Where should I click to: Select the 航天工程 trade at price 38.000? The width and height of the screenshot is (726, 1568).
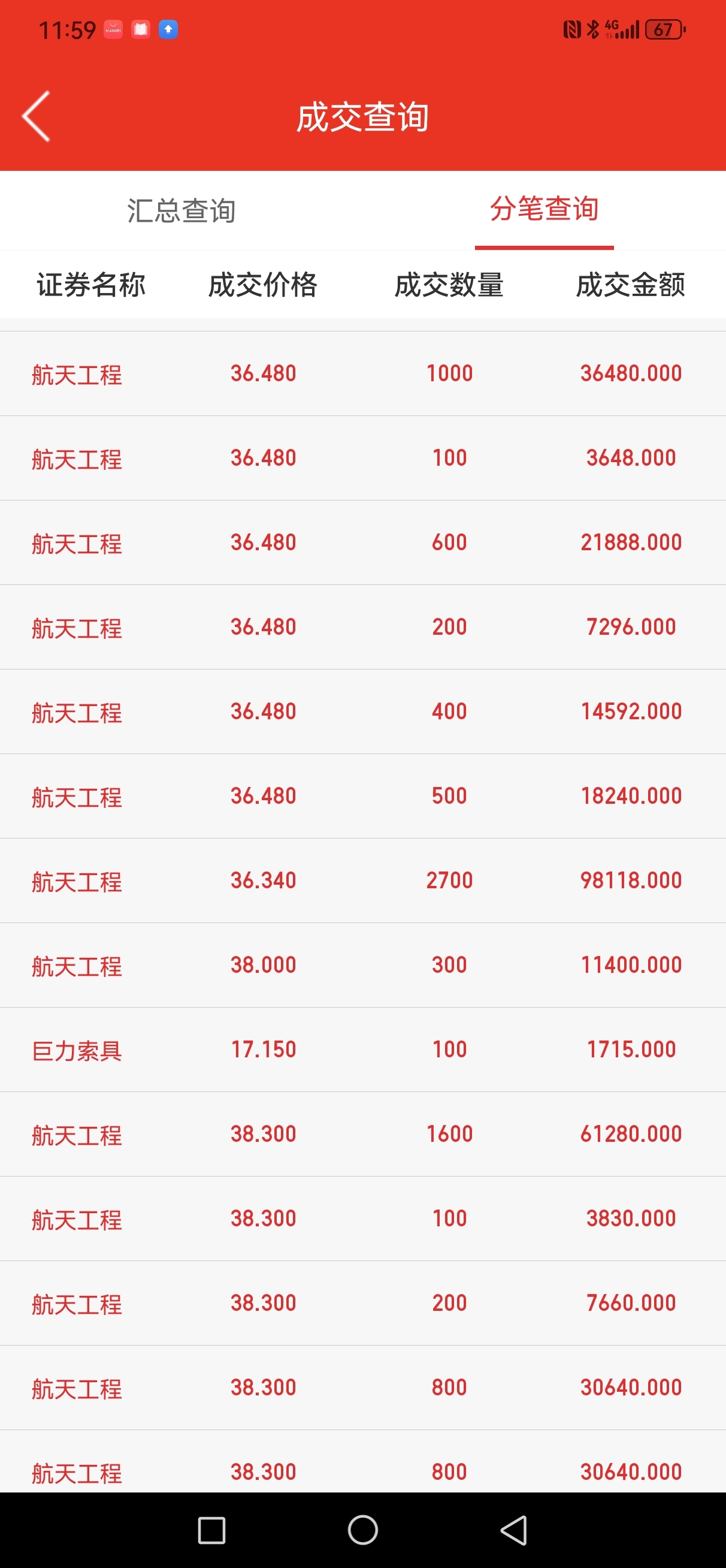[x=362, y=965]
